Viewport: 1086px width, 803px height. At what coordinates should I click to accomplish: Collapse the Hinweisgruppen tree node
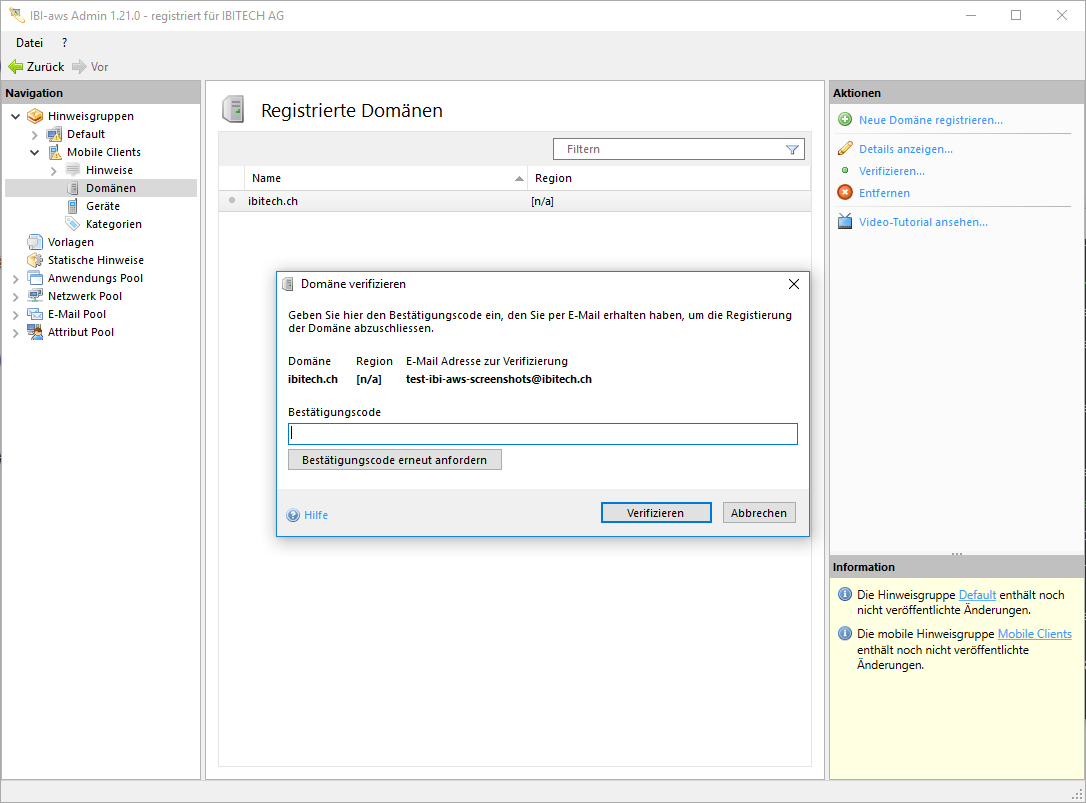[x=16, y=116]
